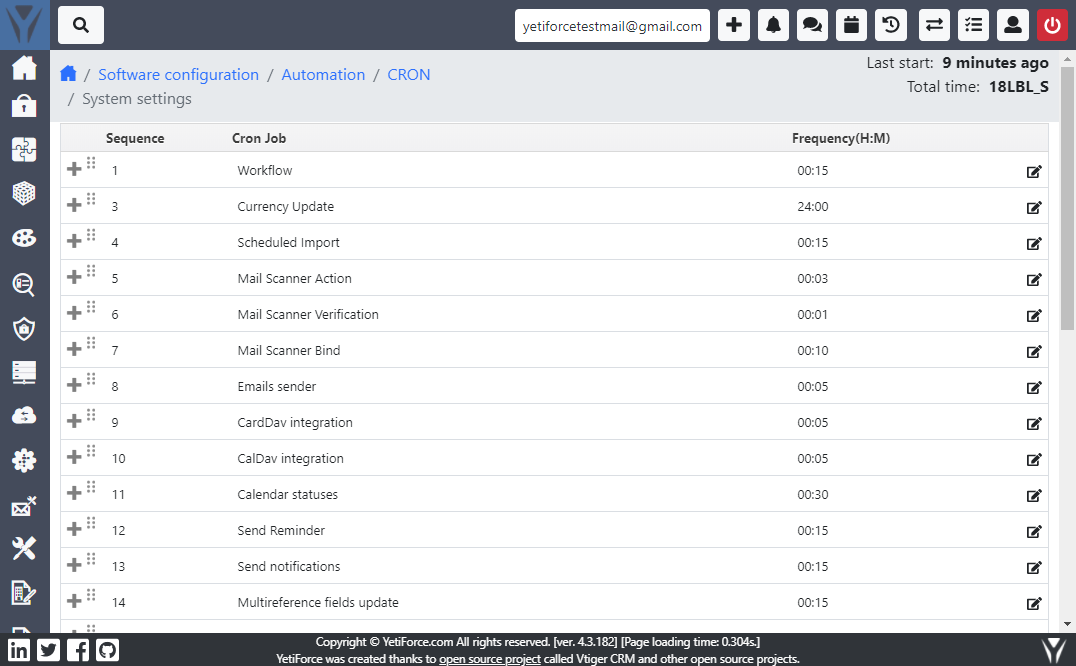Open the Twitter icon in the footer
This screenshot has width=1076, height=666.
coord(48,650)
